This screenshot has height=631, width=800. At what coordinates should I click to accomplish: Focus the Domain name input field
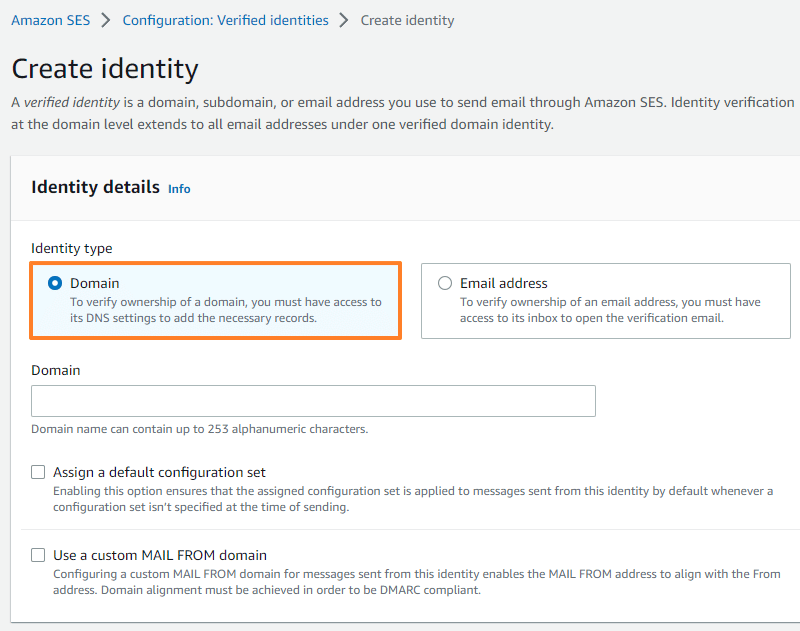pyautogui.click(x=313, y=401)
